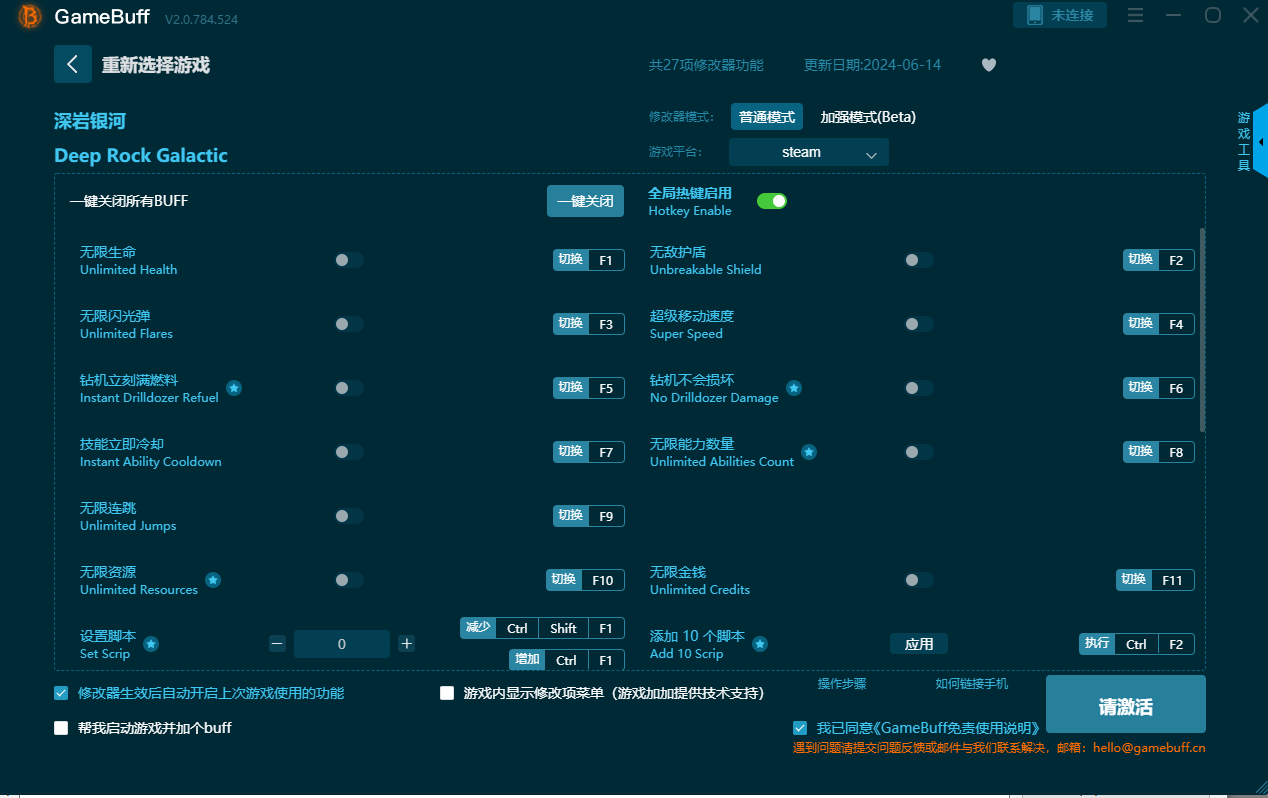Click the star badge next to Instant Drilldozer Refuel
Image resolution: width=1268 pixels, height=798 pixels.
[234, 388]
